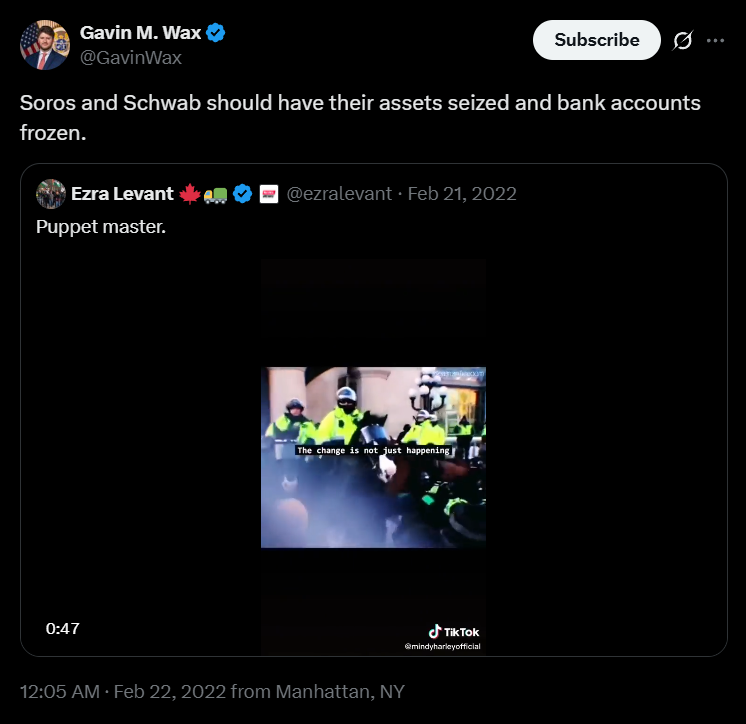746x724 pixels.
Task: Open the @ezralevant handle
Action: (339, 193)
